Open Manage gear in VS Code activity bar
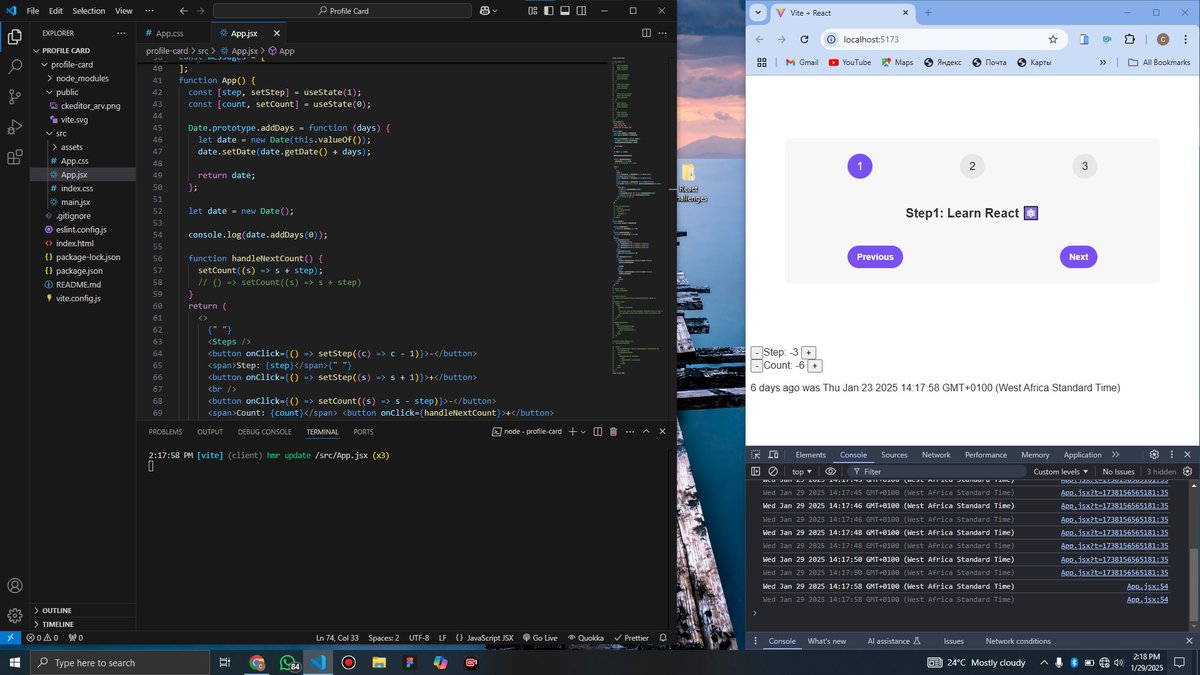Viewport: 1200px width, 675px height. point(15,615)
